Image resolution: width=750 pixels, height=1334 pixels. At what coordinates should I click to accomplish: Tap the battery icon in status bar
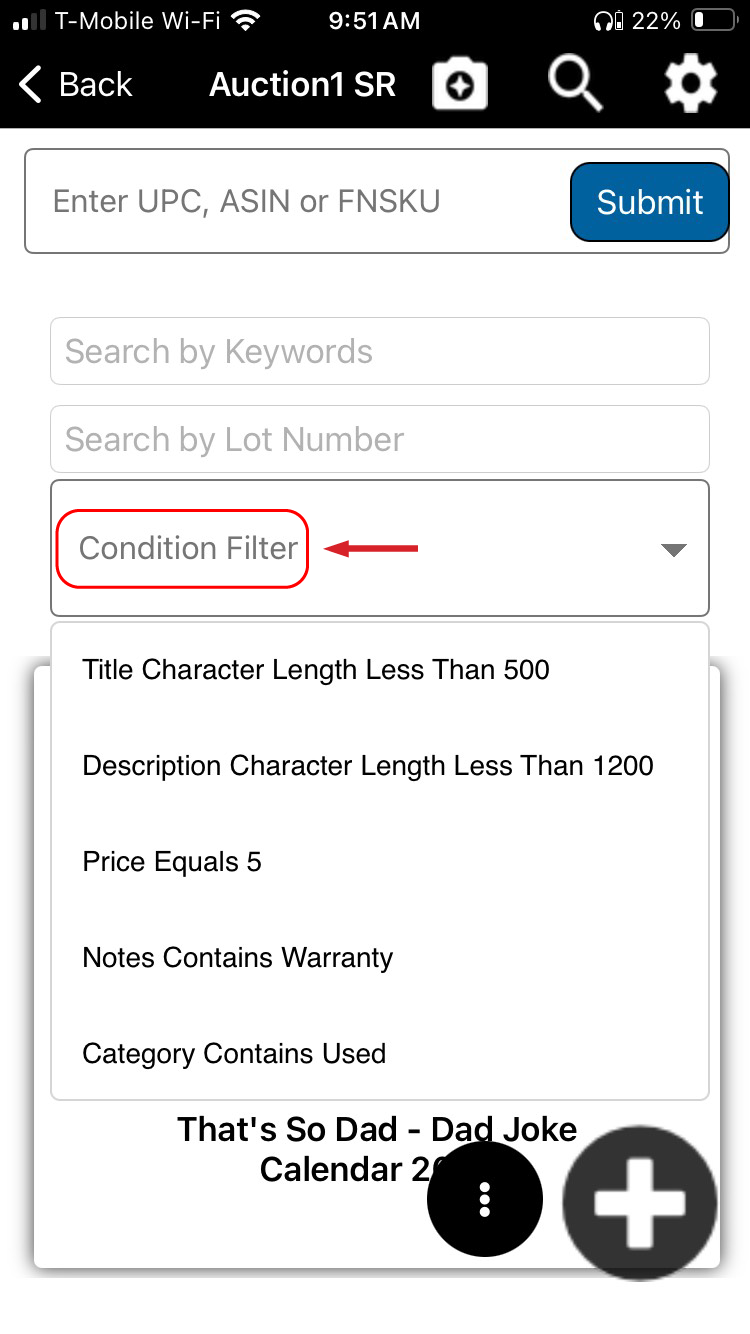tap(713, 20)
